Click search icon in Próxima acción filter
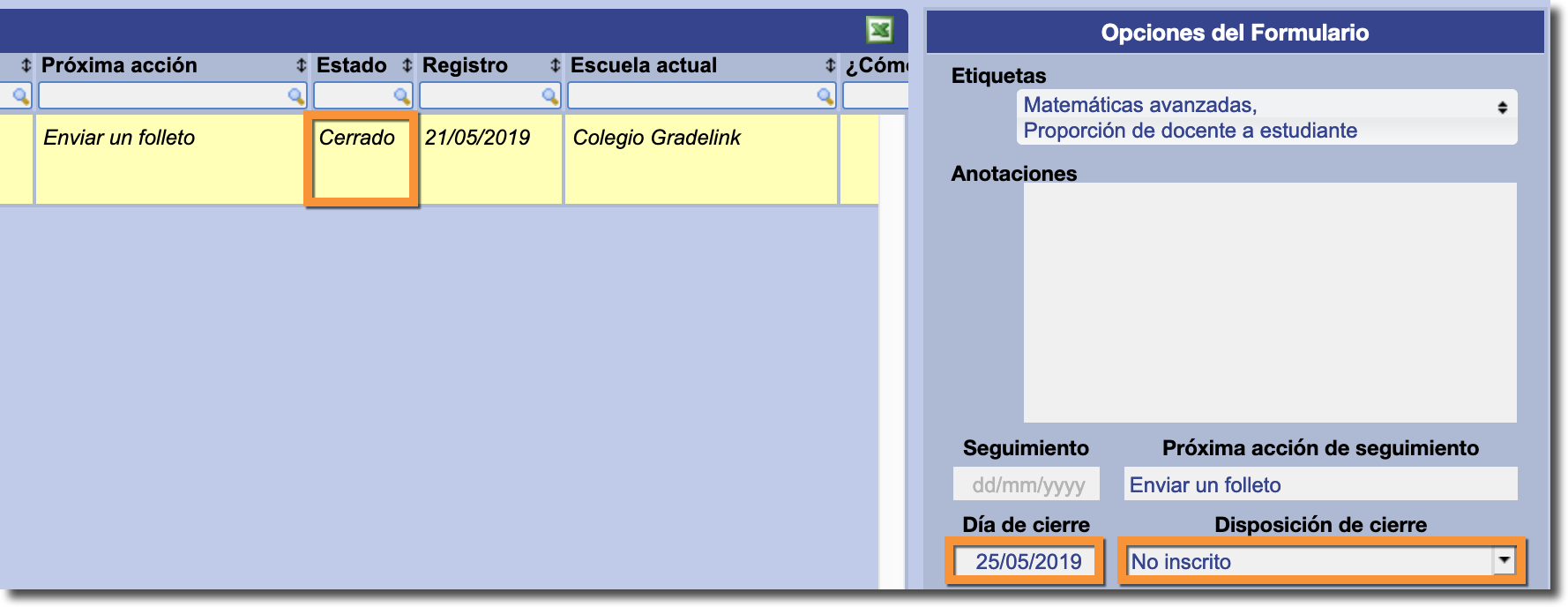The image size is (1568, 607). 296,95
